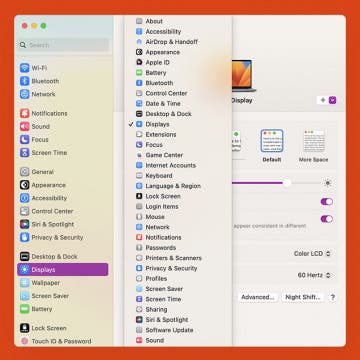
Task: Click Lock Screen icon in the sidebar
Action: 24,328
